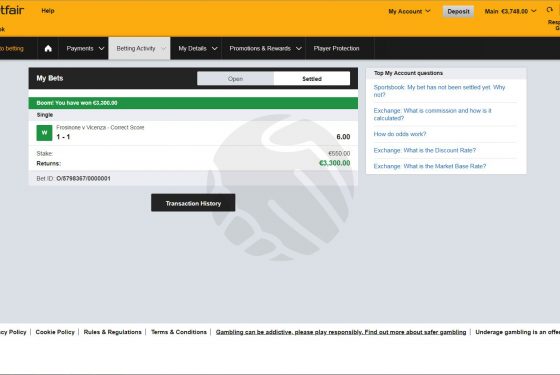Image resolution: width=560 pixels, height=375 pixels.
Task: Expand the Main balance dropdown
Action: (510, 11)
